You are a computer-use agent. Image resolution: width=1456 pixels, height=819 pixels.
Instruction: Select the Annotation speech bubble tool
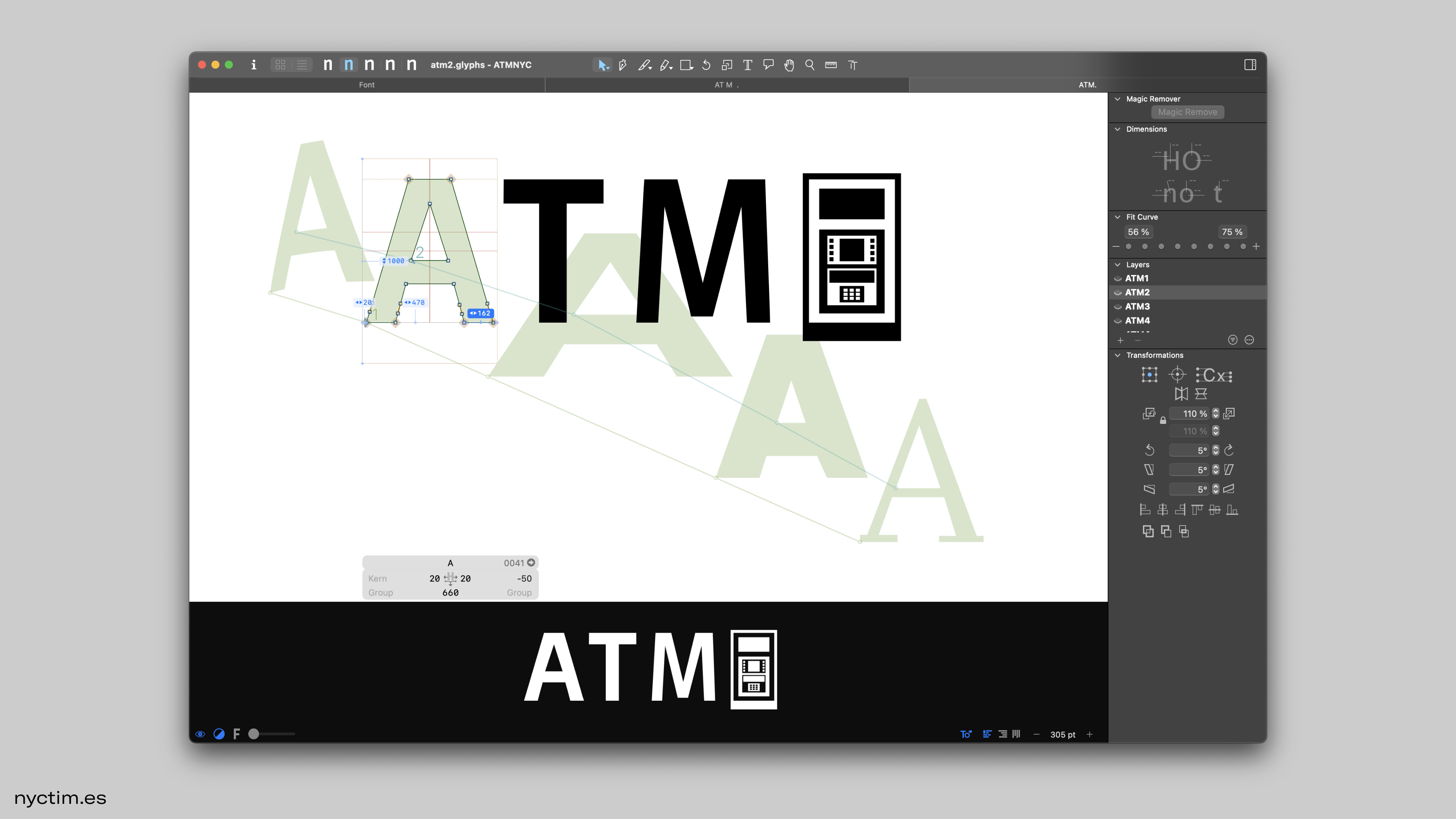(x=768, y=65)
